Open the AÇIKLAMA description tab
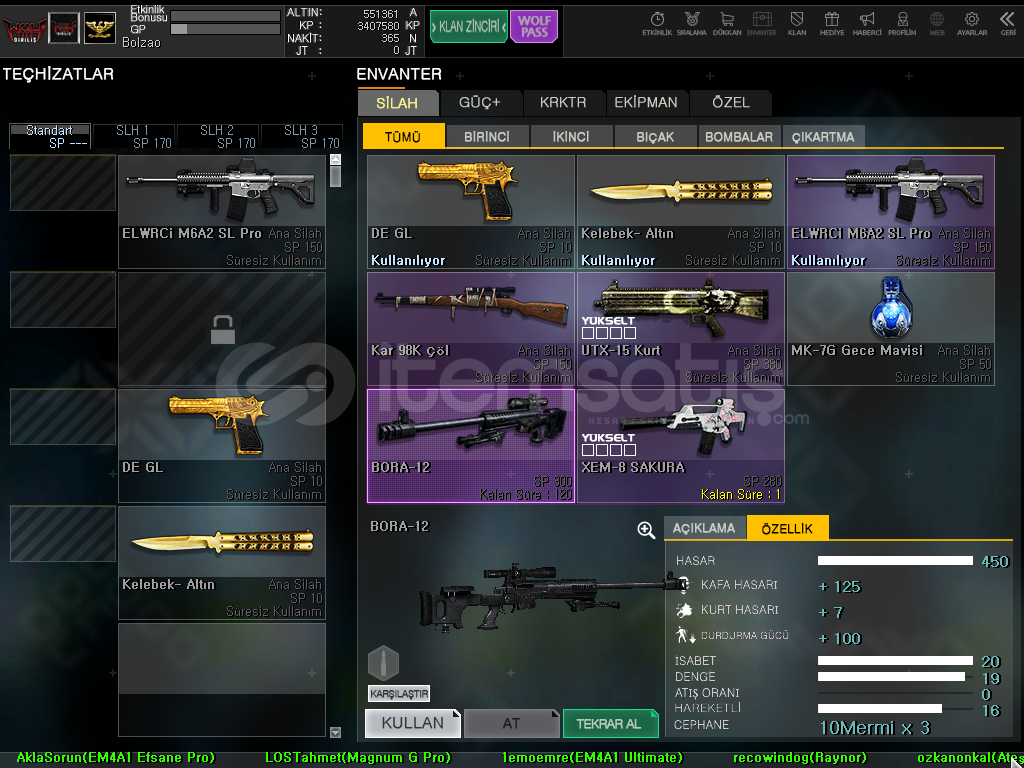The image size is (1024, 768). tap(705, 528)
